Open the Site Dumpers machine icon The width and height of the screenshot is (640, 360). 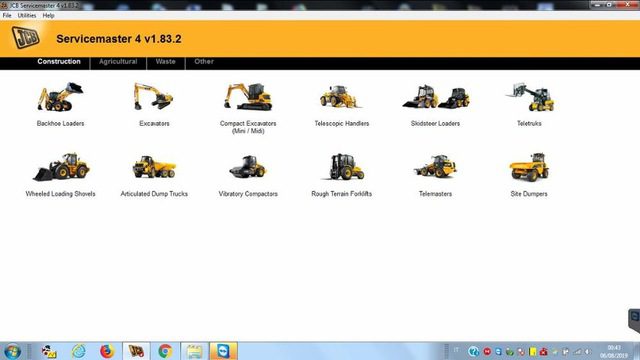[529, 167]
